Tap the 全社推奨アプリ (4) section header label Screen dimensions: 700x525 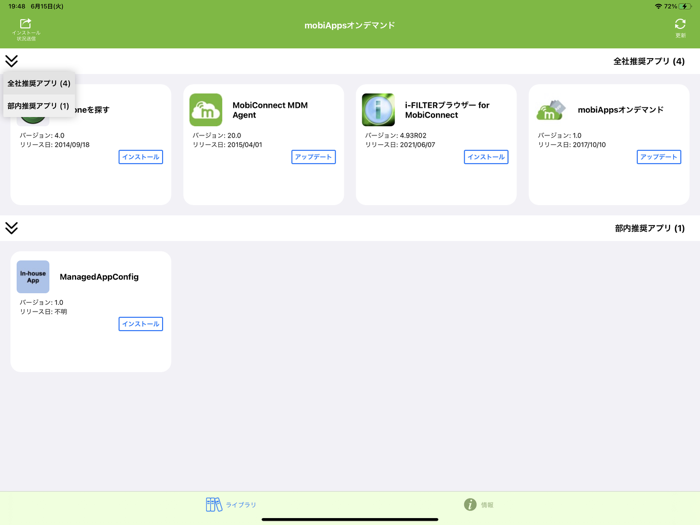point(649,61)
